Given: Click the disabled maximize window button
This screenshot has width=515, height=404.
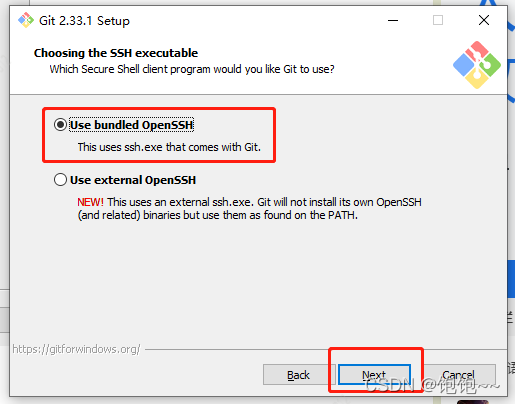Looking at the screenshot, I should [438, 20].
